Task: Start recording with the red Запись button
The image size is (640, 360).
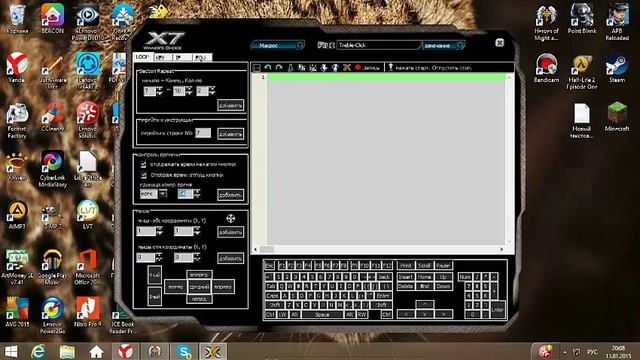Action: point(367,68)
